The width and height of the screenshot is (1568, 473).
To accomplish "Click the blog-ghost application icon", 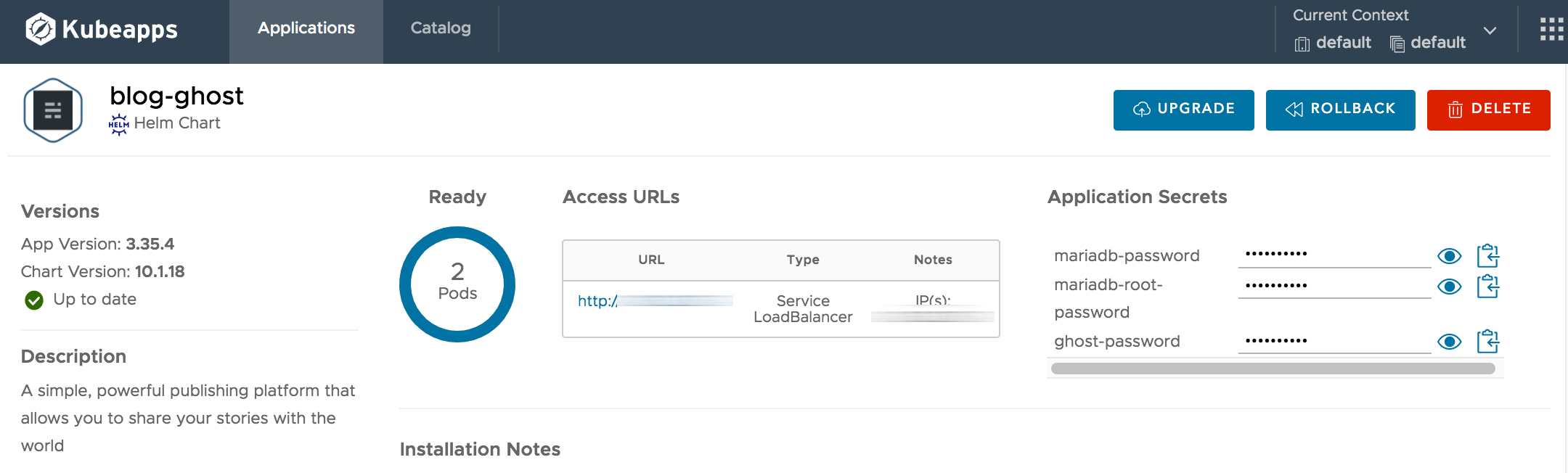I will point(53,110).
